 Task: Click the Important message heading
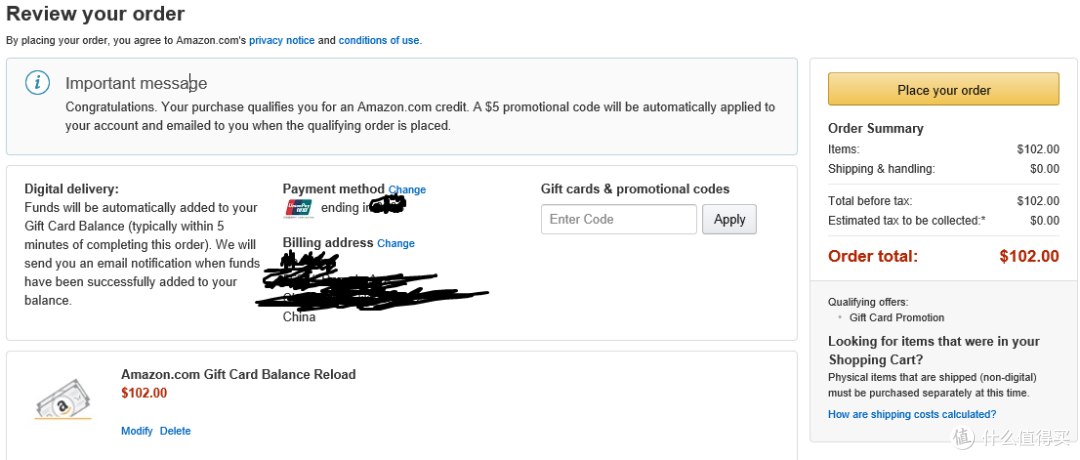point(136,83)
